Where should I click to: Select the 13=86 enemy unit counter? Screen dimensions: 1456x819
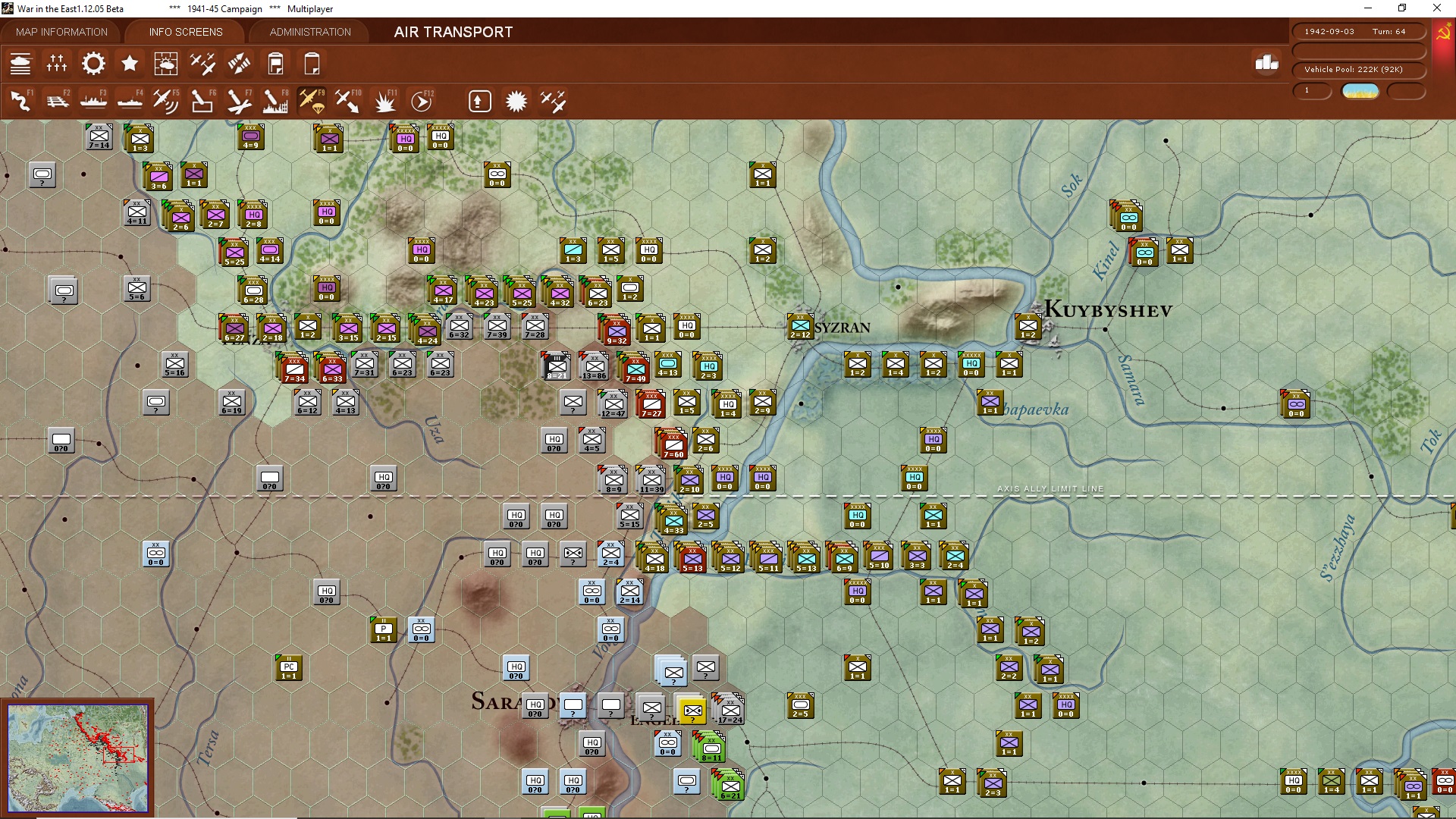coord(593,366)
